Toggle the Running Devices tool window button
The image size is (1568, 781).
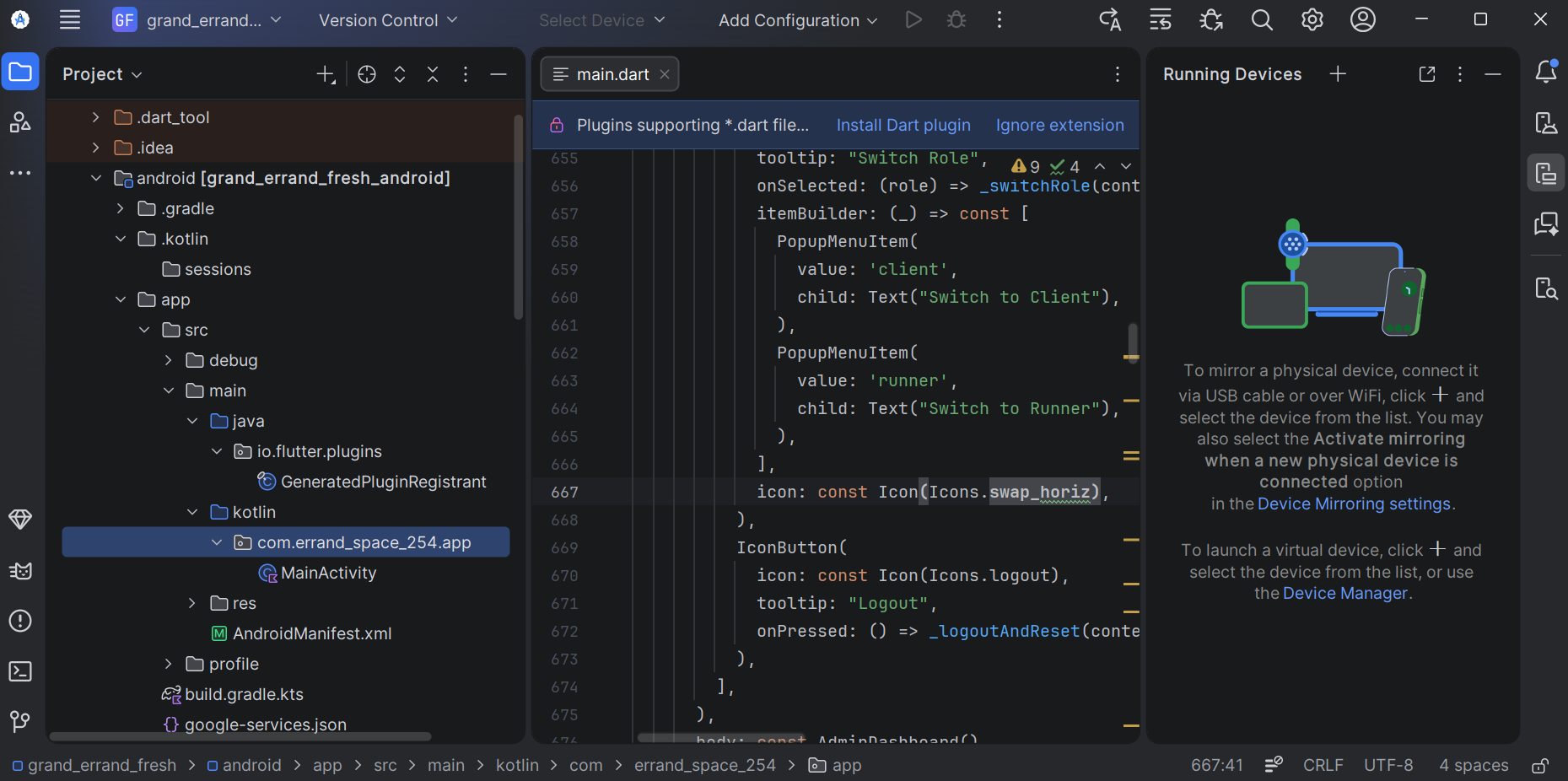click(1545, 174)
